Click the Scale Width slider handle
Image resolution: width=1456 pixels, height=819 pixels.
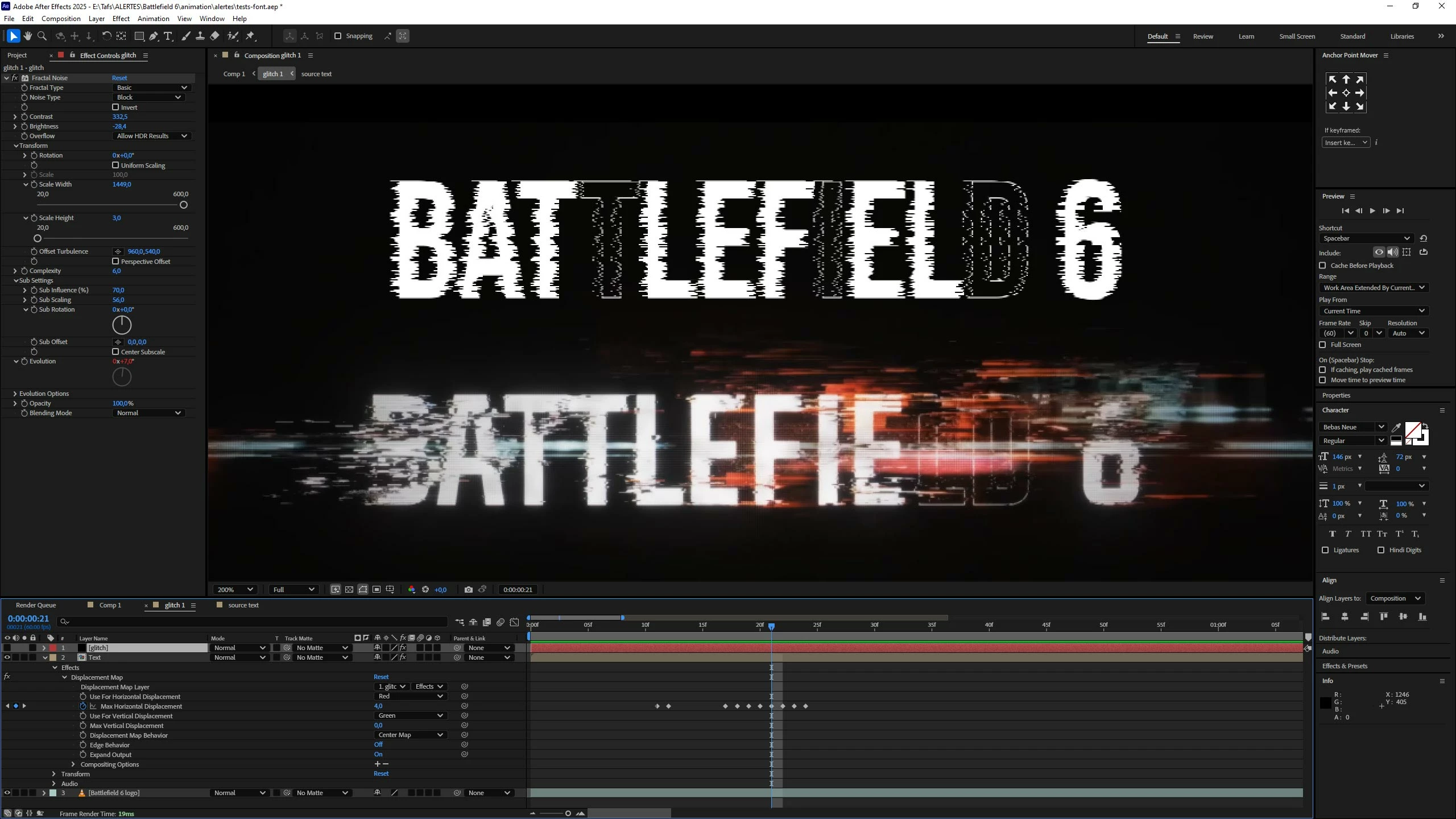[x=183, y=205]
